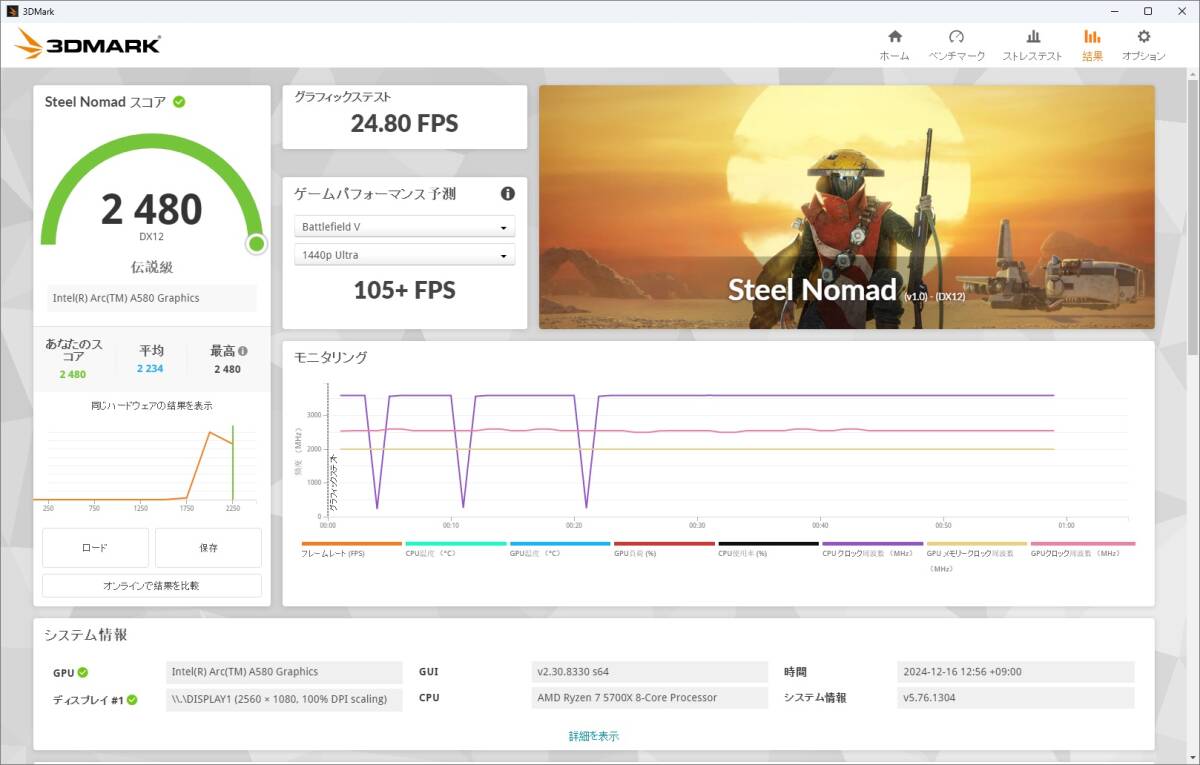Open the Stress Test chart icon
1200x765 pixels.
(1032, 37)
